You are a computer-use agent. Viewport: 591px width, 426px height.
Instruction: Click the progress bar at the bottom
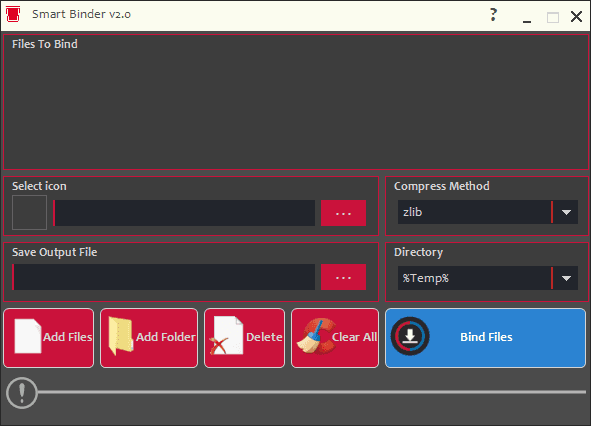coord(312,392)
